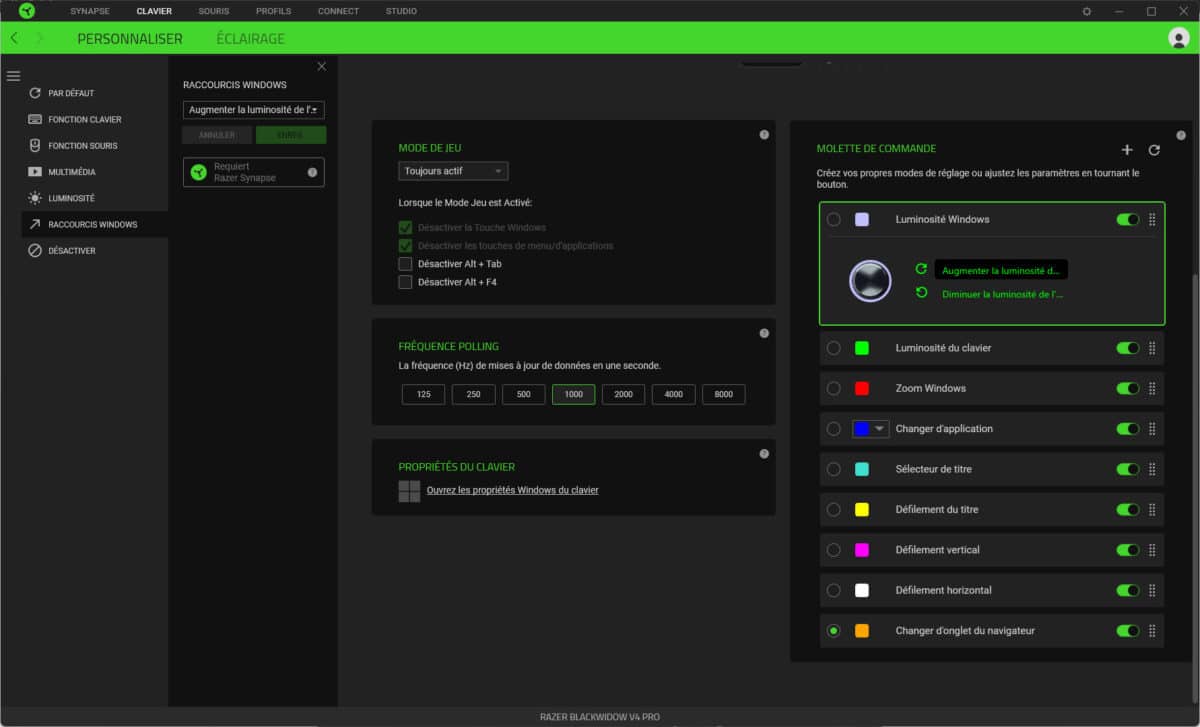Click the help icon in the Mode de jeu panel
Viewport: 1200px width, 727px height.
click(x=764, y=134)
